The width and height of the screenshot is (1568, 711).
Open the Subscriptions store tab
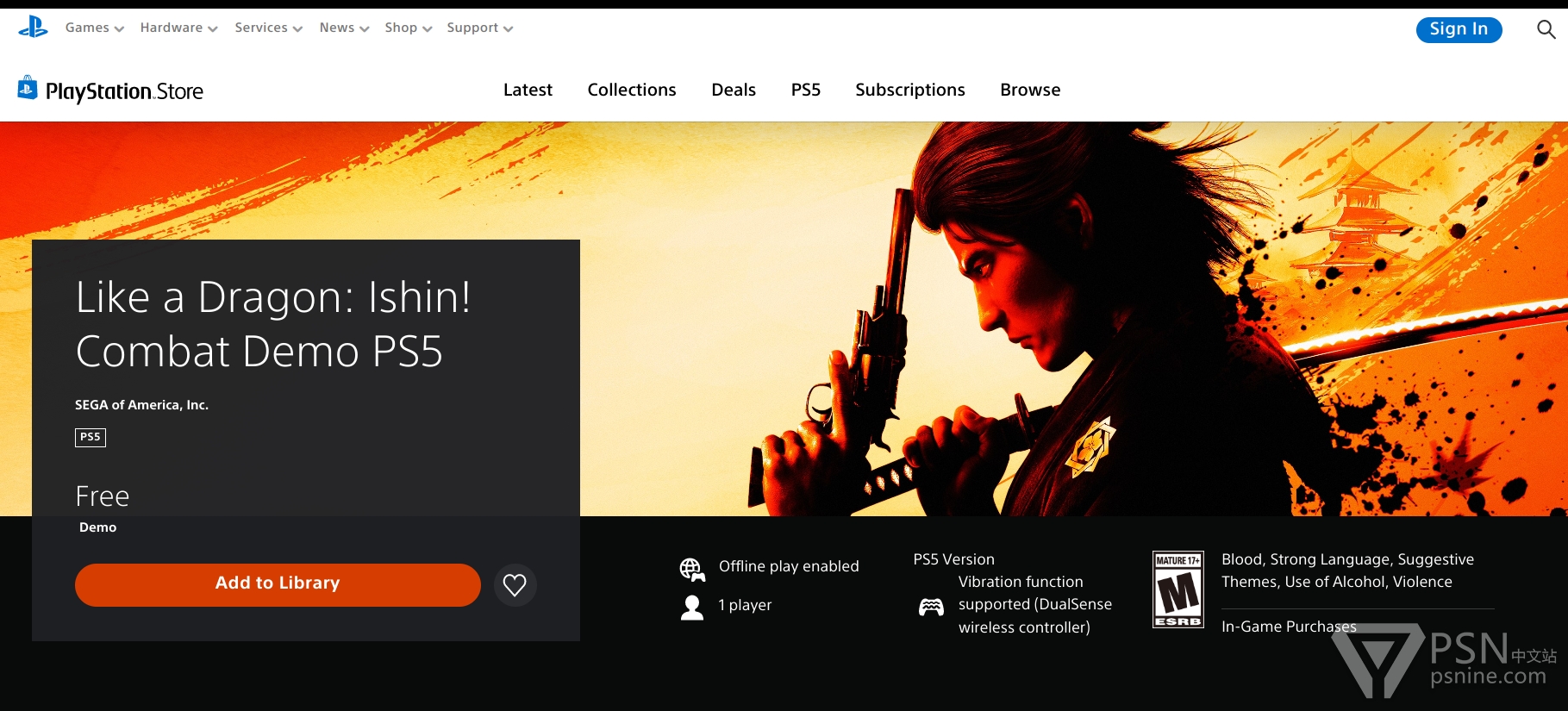point(910,90)
